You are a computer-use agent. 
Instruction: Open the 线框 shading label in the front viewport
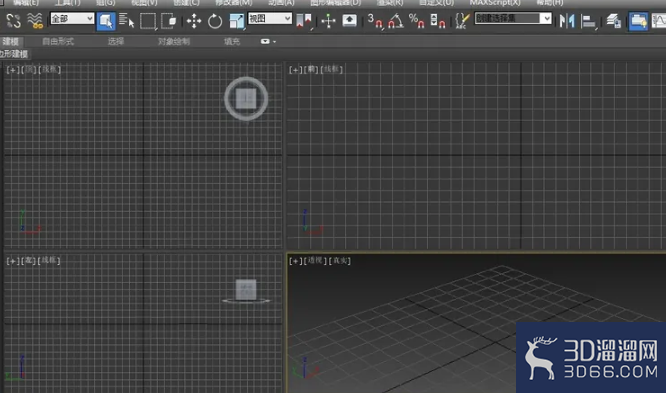[332, 69]
